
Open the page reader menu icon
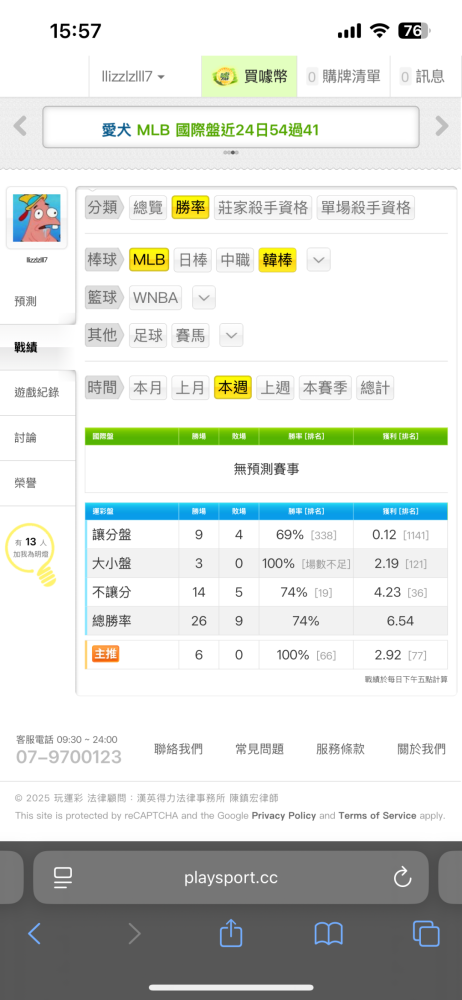pos(63,878)
